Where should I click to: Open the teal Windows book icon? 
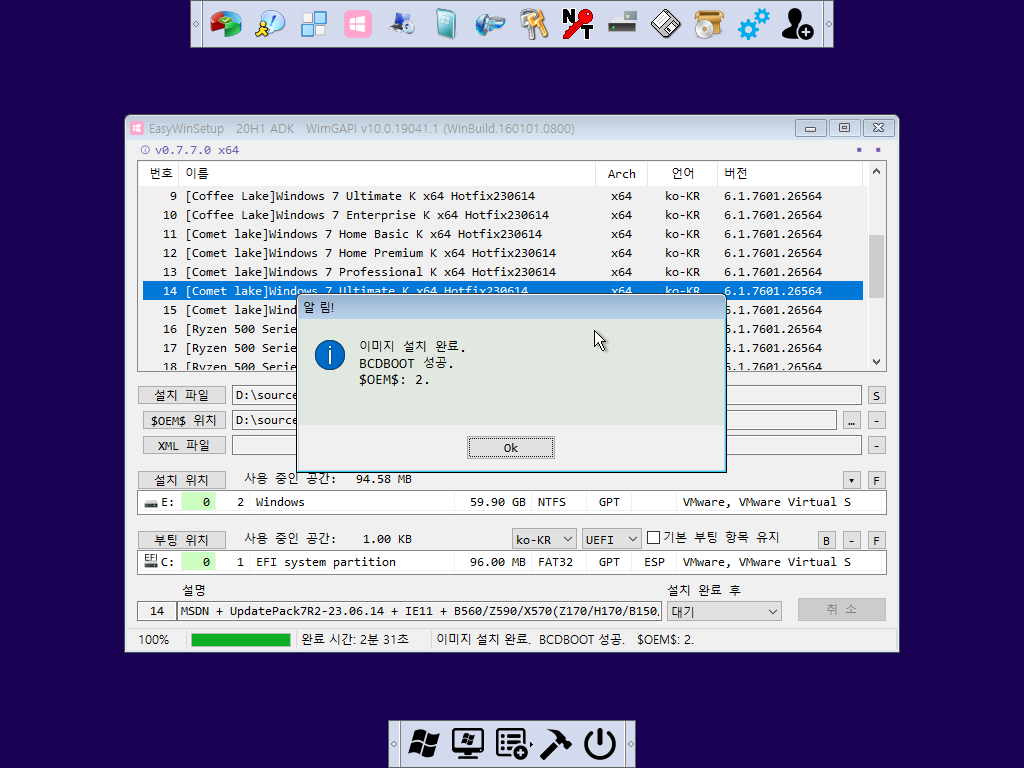point(445,24)
